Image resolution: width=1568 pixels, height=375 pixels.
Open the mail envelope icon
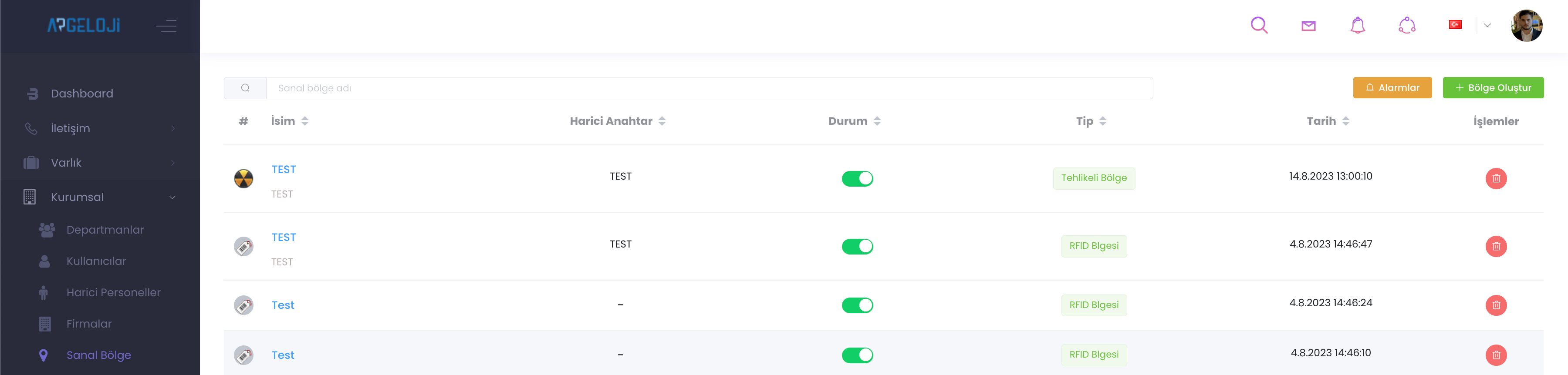pos(1308,26)
